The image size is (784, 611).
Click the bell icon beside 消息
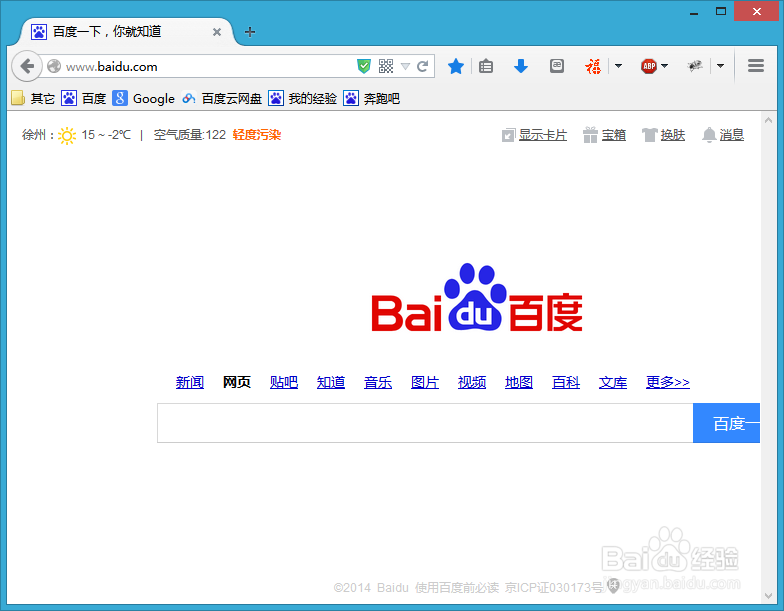(709, 135)
